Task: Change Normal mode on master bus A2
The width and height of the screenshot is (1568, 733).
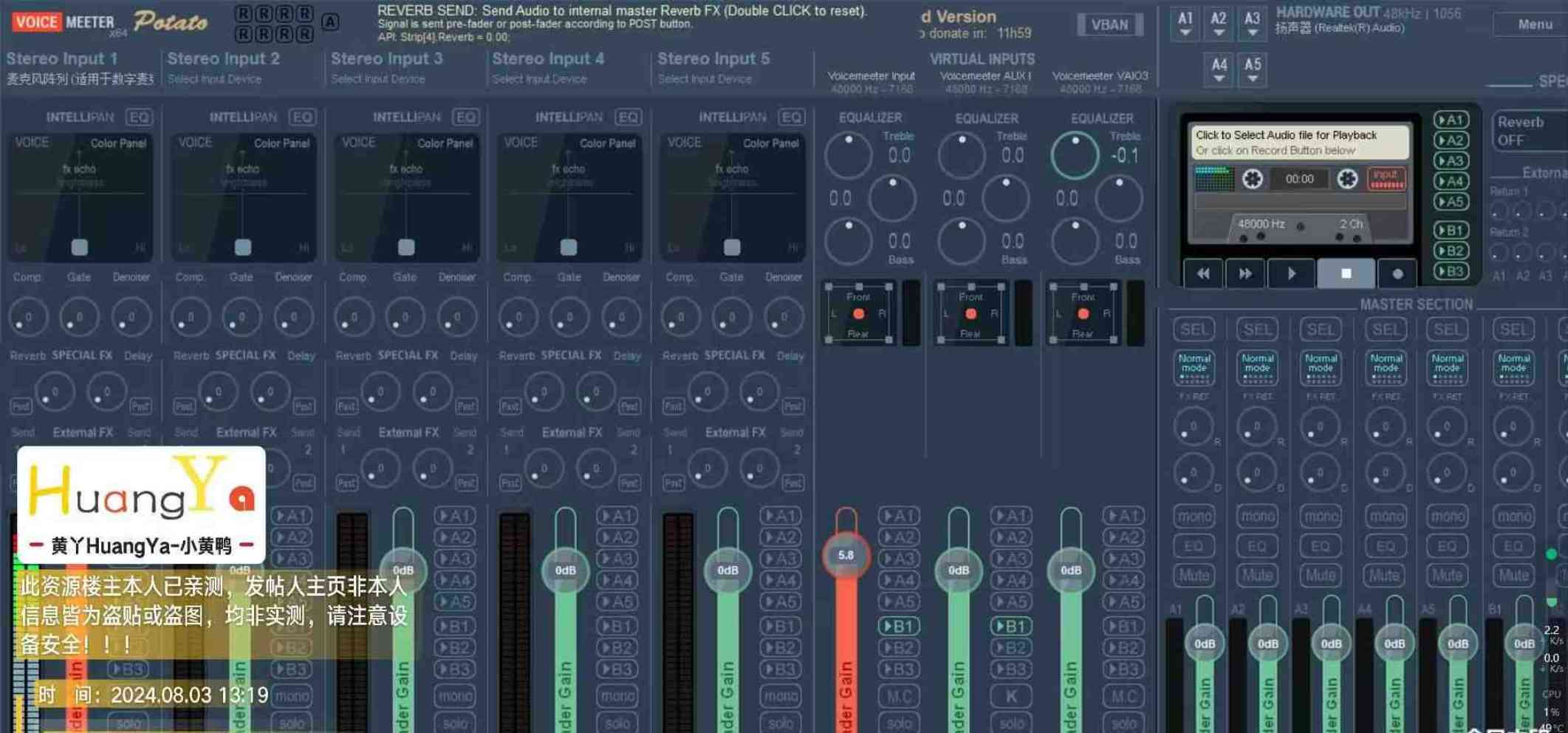Action: coord(1257,367)
